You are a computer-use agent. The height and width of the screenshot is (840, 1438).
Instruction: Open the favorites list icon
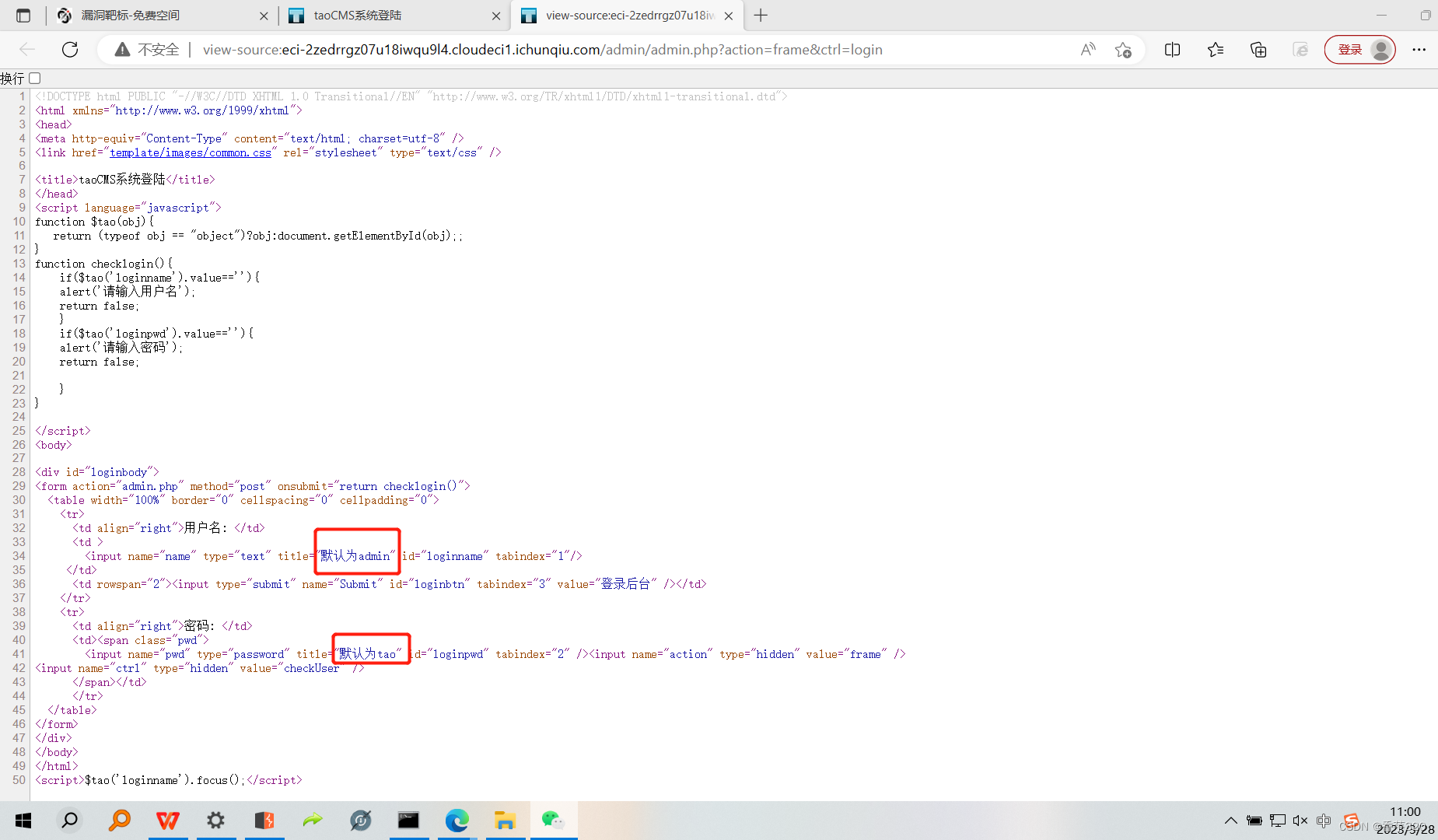click(1216, 50)
